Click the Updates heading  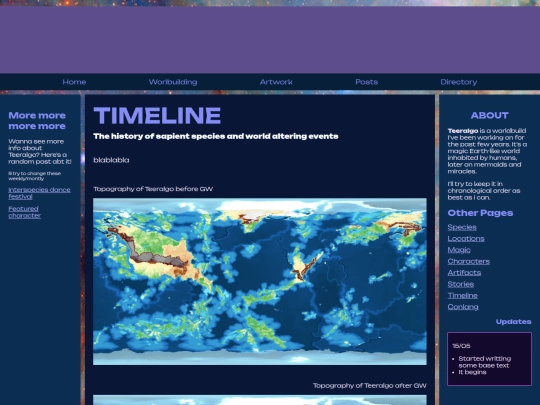pos(513,322)
